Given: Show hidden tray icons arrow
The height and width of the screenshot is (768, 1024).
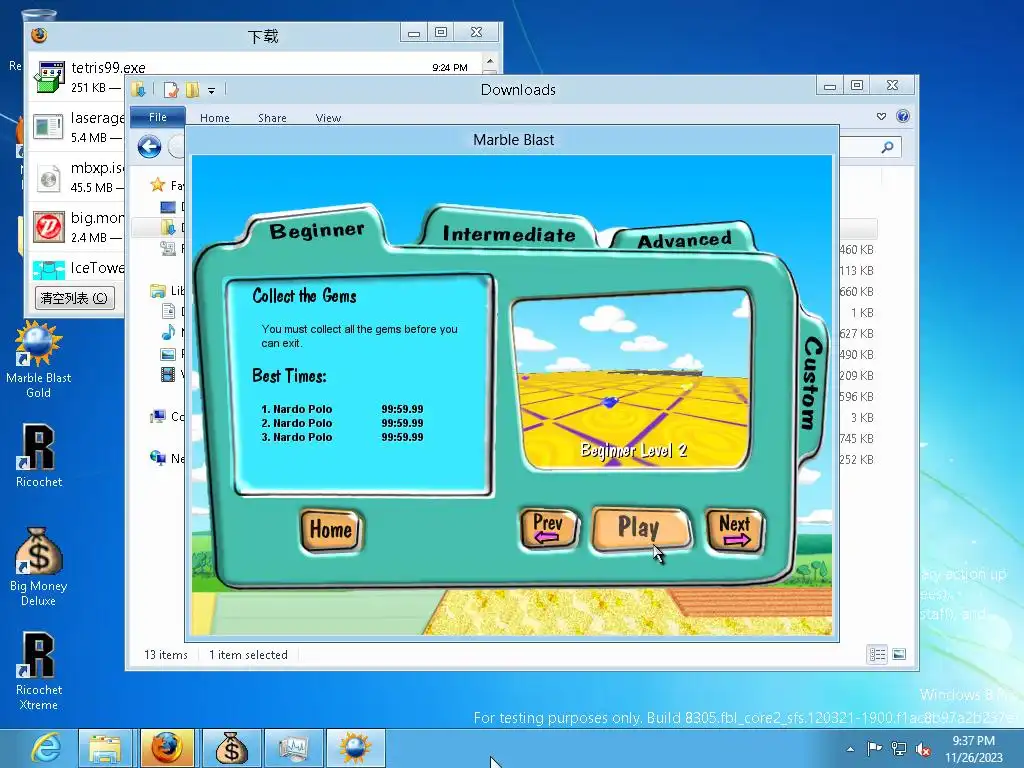Looking at the screenshot, I should (x=850, y=749).
